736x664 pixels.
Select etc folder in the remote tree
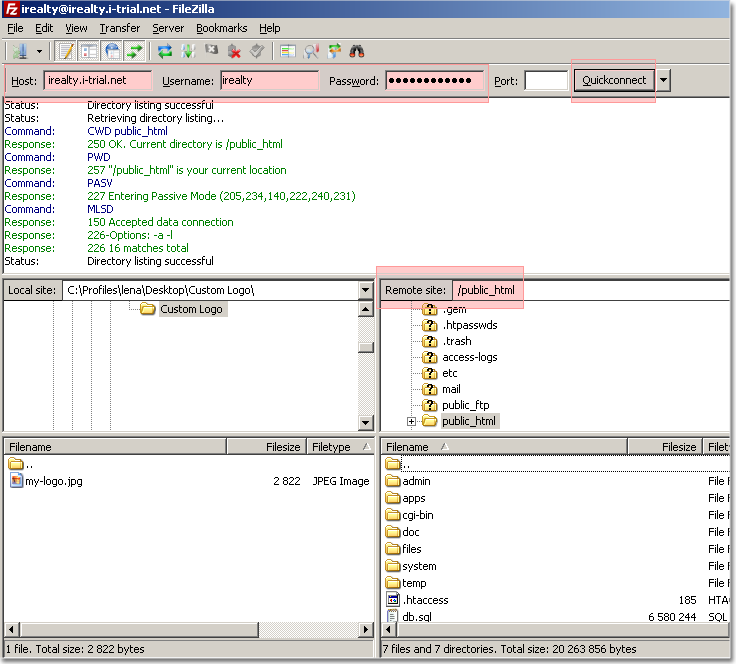click(449, 373)
